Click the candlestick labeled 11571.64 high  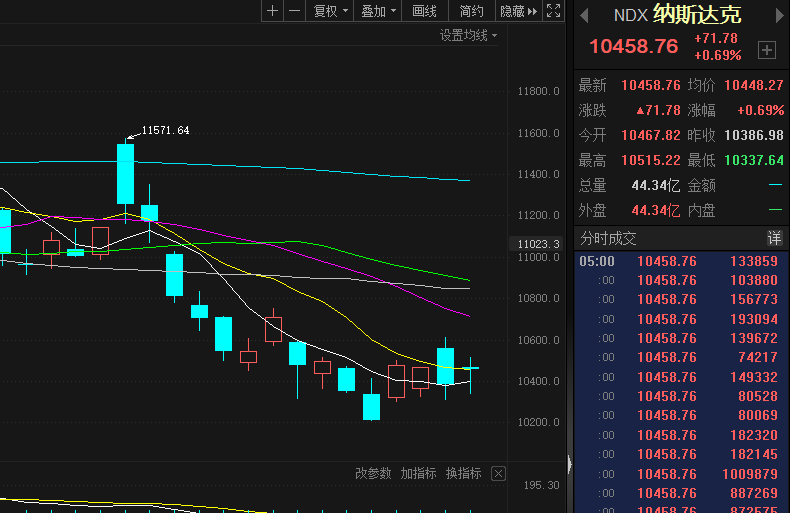125,173
